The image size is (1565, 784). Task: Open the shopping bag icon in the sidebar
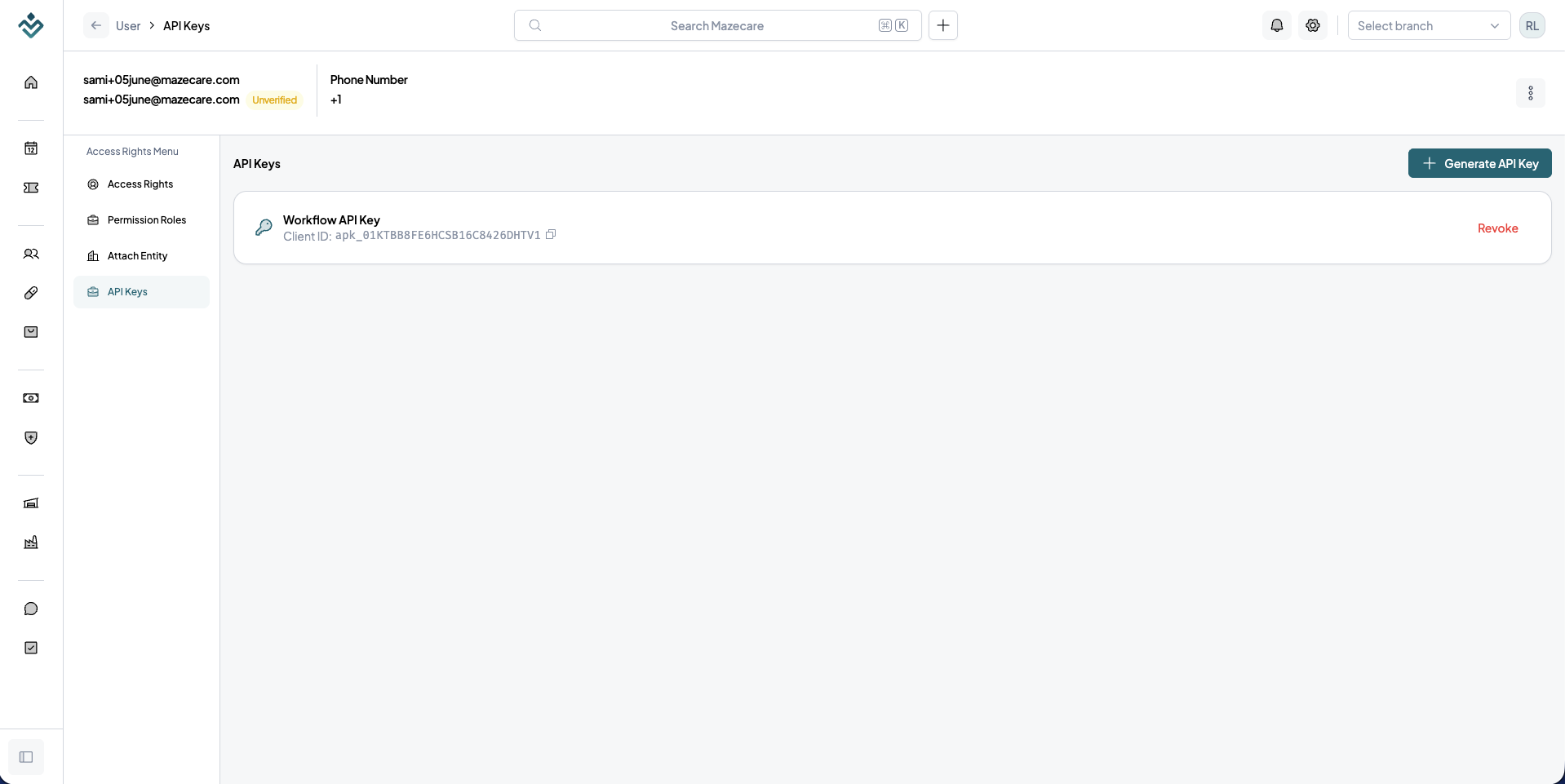(x=31, y=332)
